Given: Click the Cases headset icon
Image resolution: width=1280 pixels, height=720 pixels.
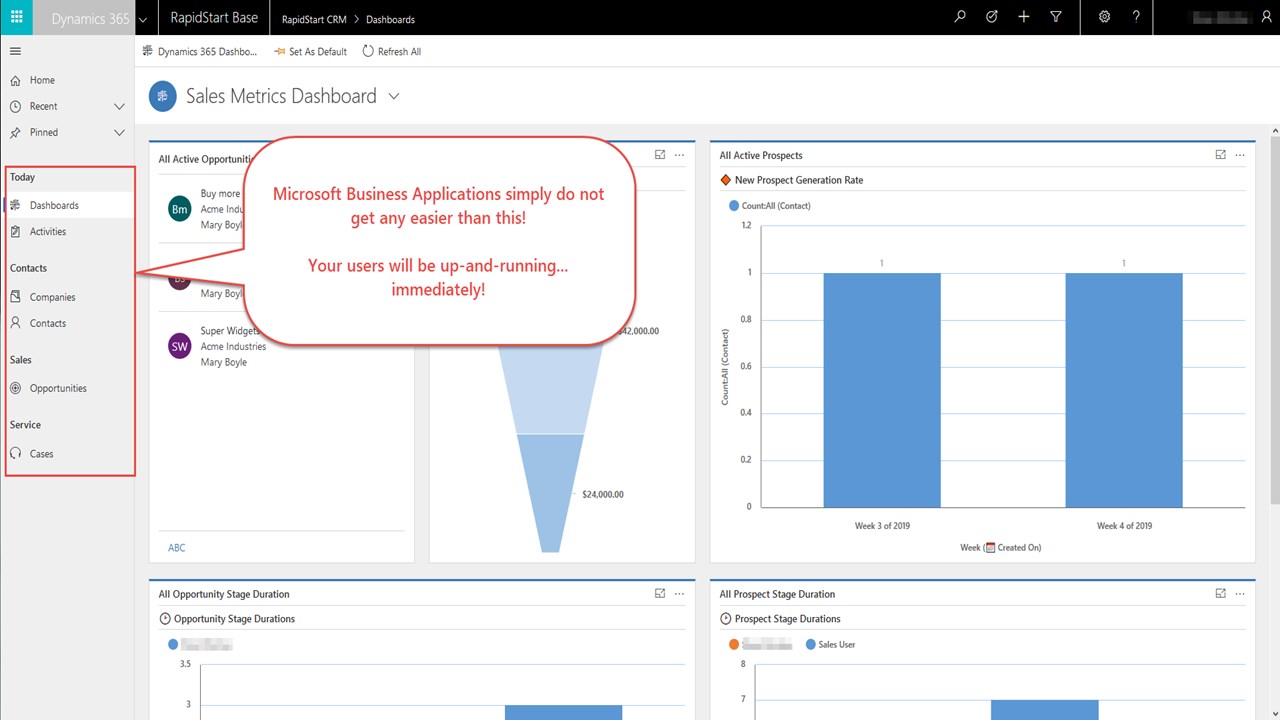Looking at the screenshot, I should (15, 453).
